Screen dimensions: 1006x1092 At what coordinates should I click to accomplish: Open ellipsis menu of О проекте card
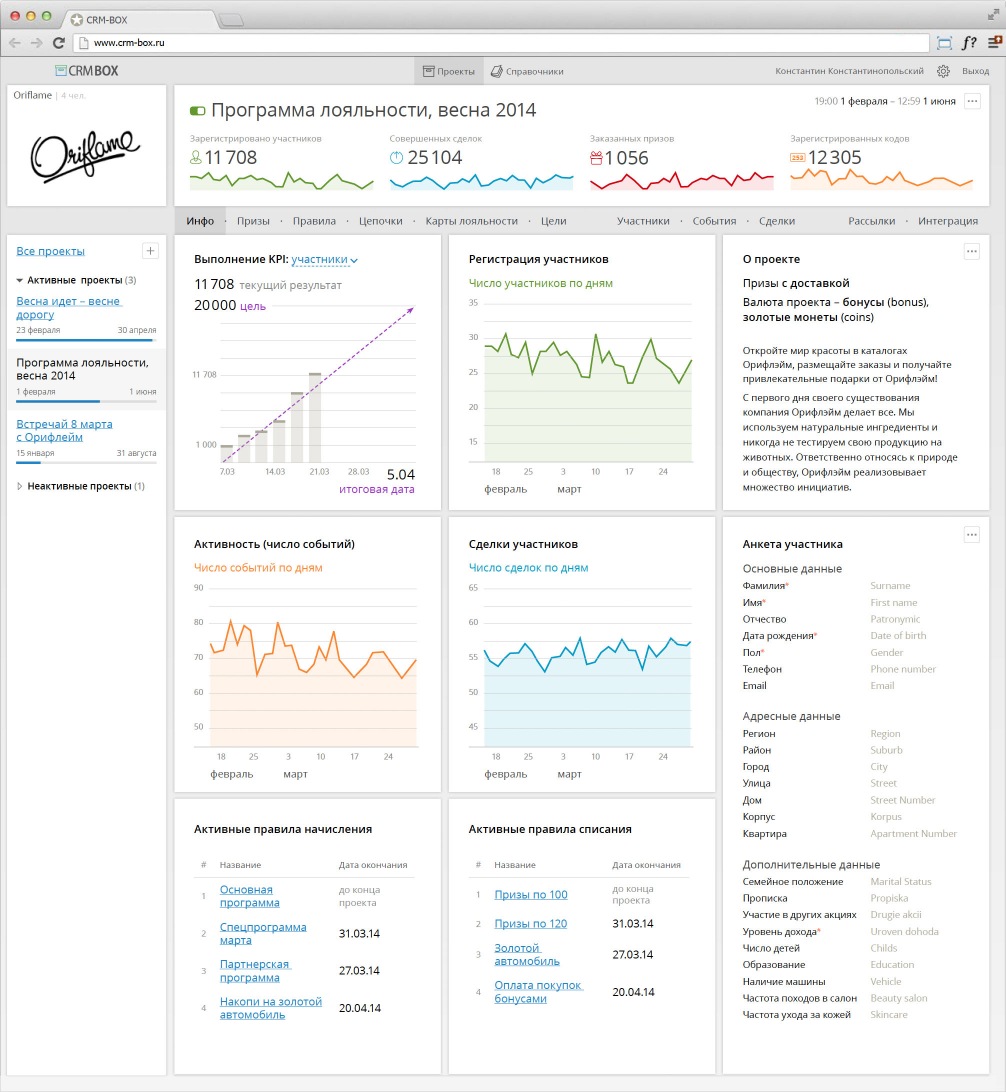972,251
